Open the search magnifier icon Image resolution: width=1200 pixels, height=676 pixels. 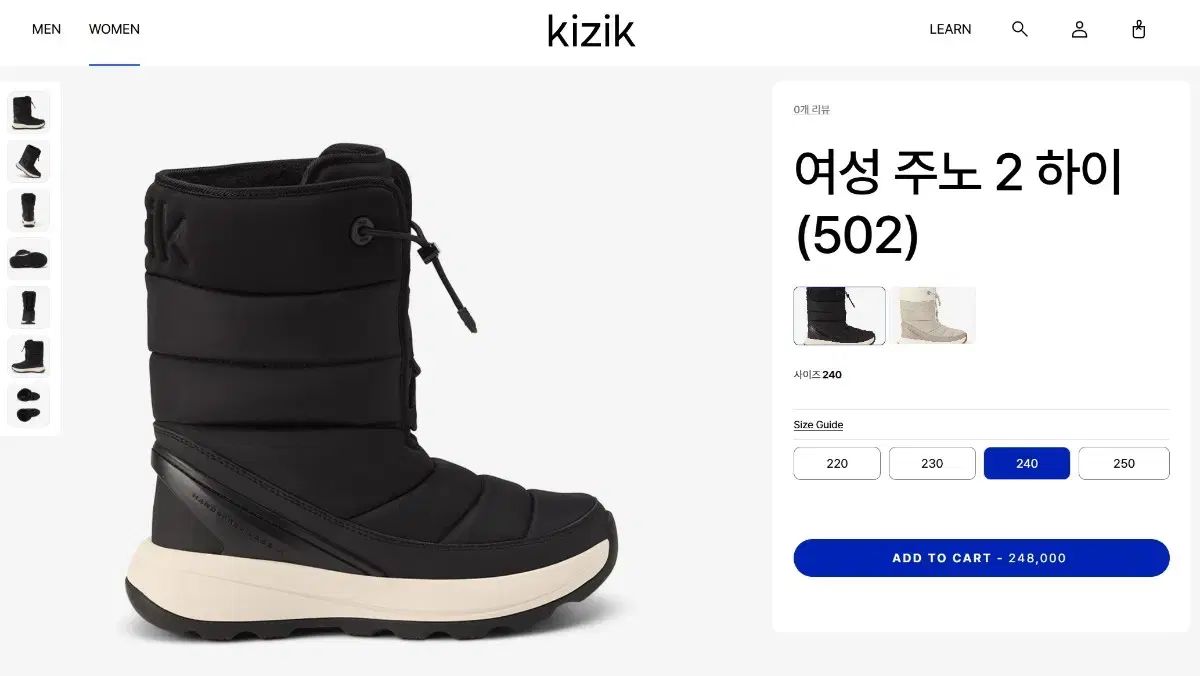click(1020, 29)
